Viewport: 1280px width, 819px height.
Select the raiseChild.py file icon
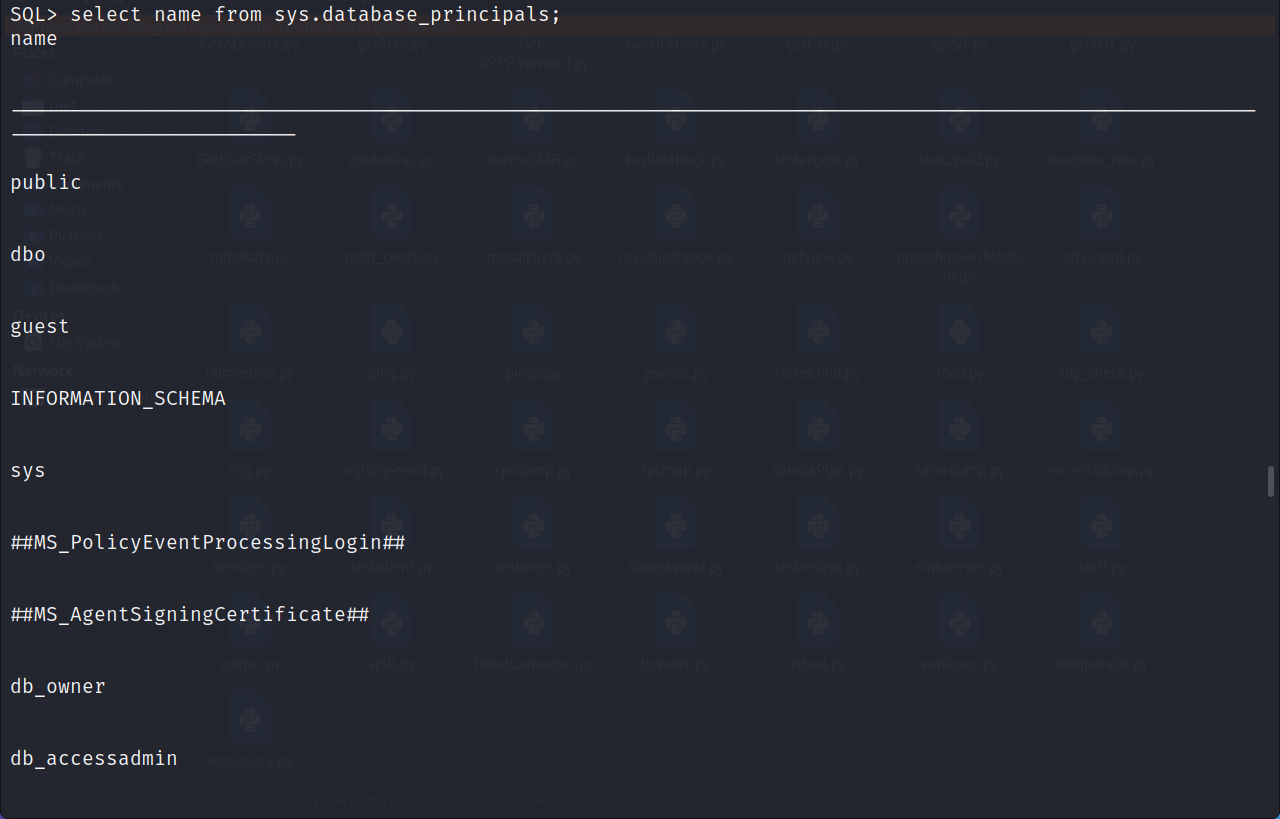[818, 330]
